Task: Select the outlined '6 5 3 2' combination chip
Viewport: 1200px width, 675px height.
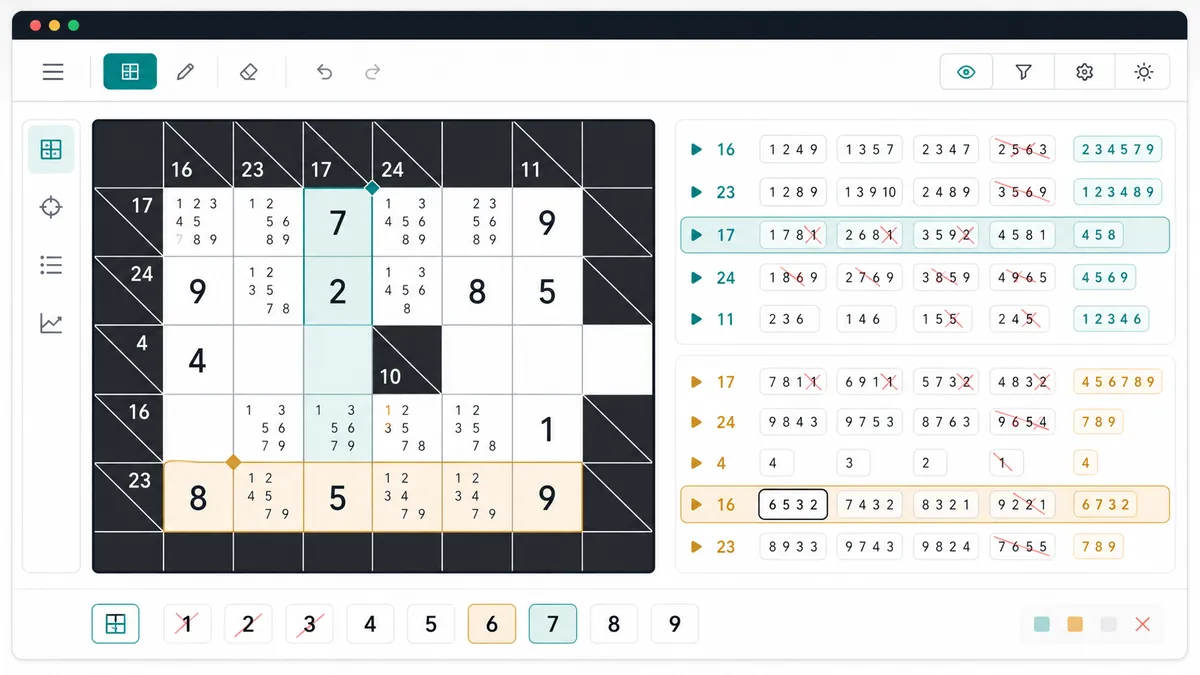Action: coord(794,505)
